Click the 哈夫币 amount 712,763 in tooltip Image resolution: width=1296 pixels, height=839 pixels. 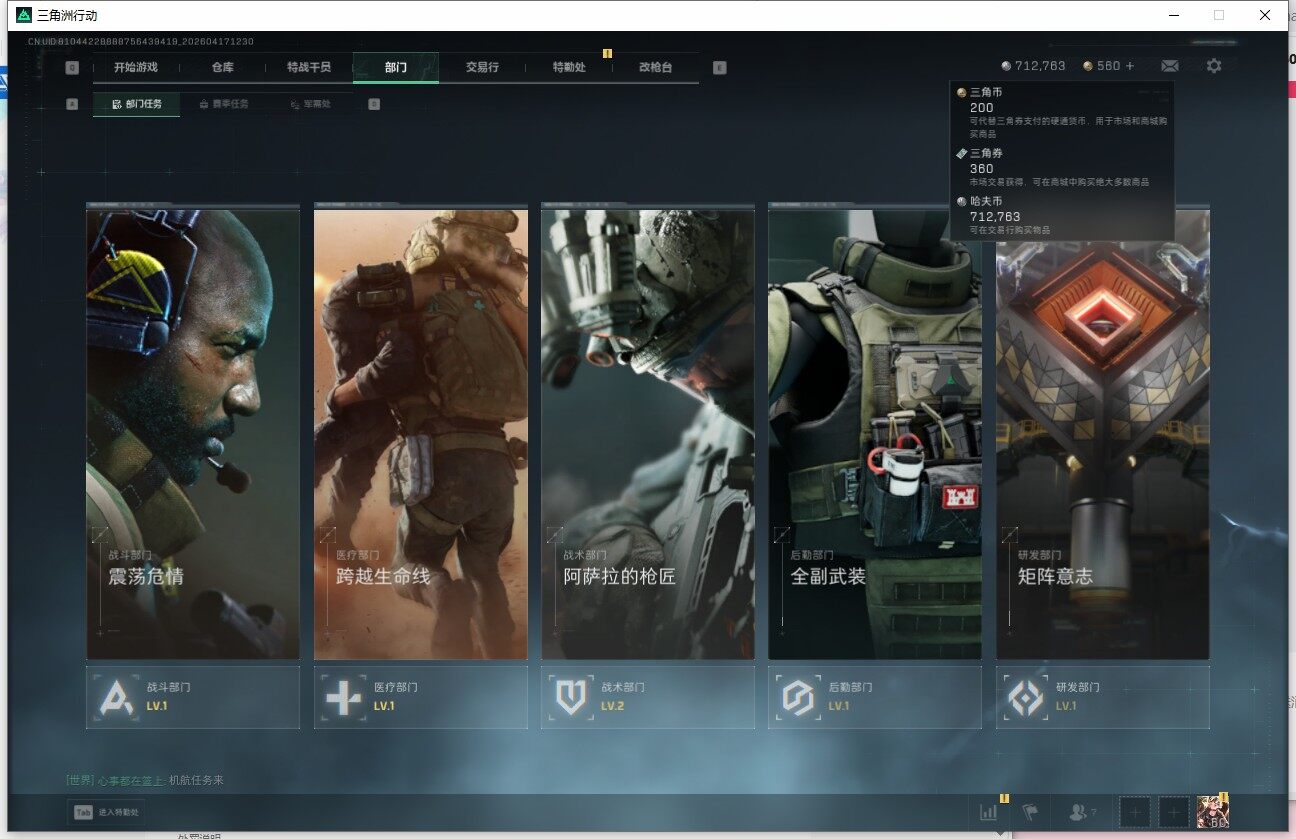point(995,216)
